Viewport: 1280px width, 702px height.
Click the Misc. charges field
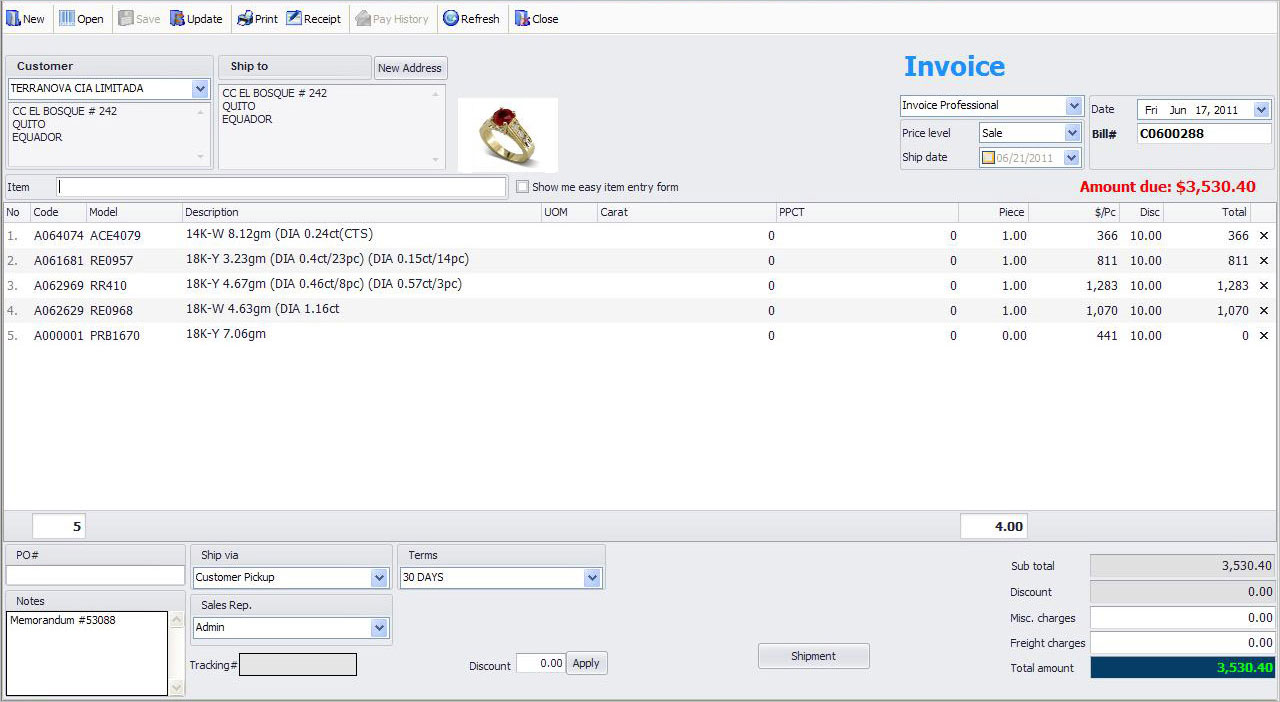(x=1182, y=618)
